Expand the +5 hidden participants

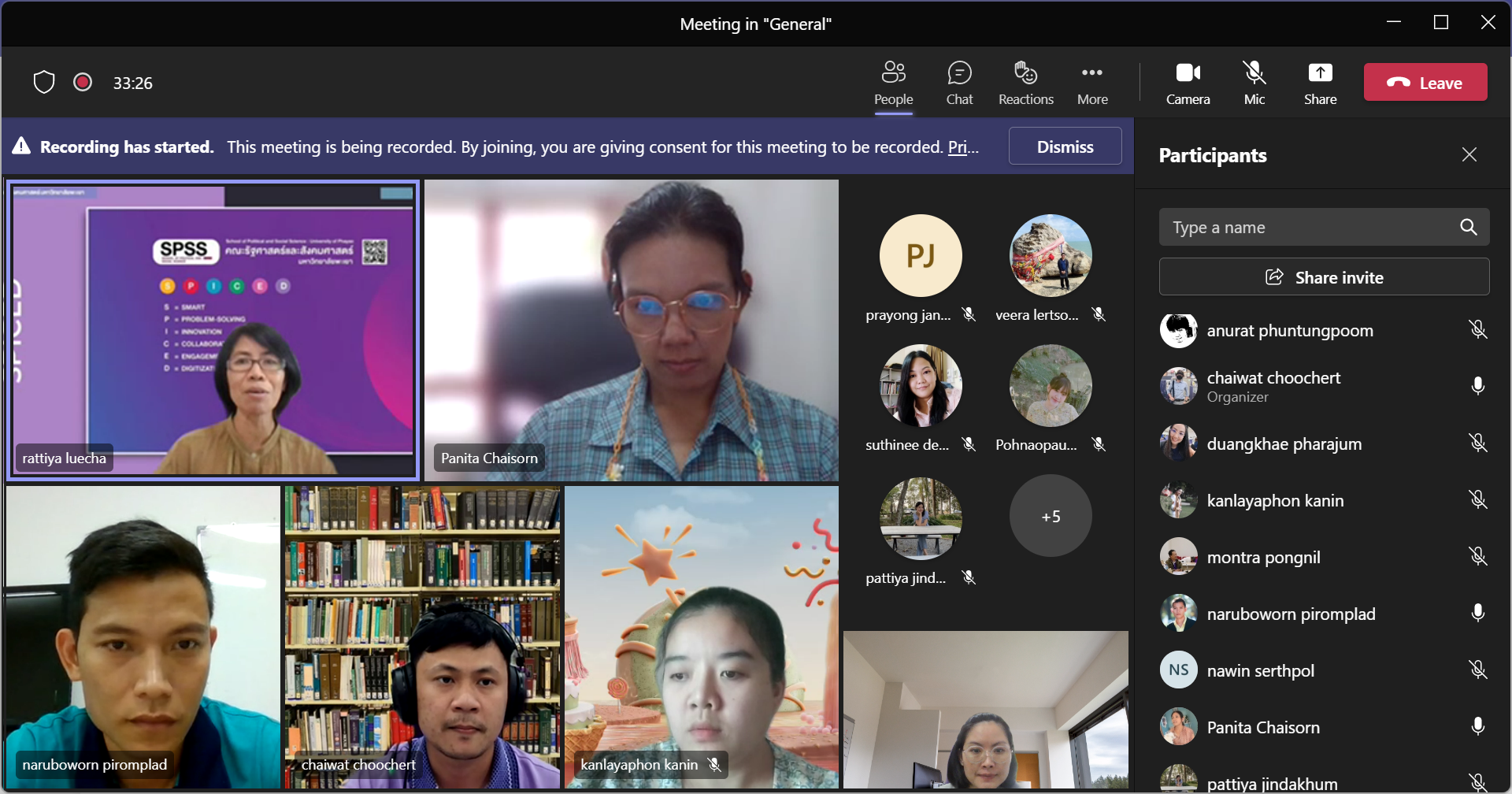(1051, 516)
